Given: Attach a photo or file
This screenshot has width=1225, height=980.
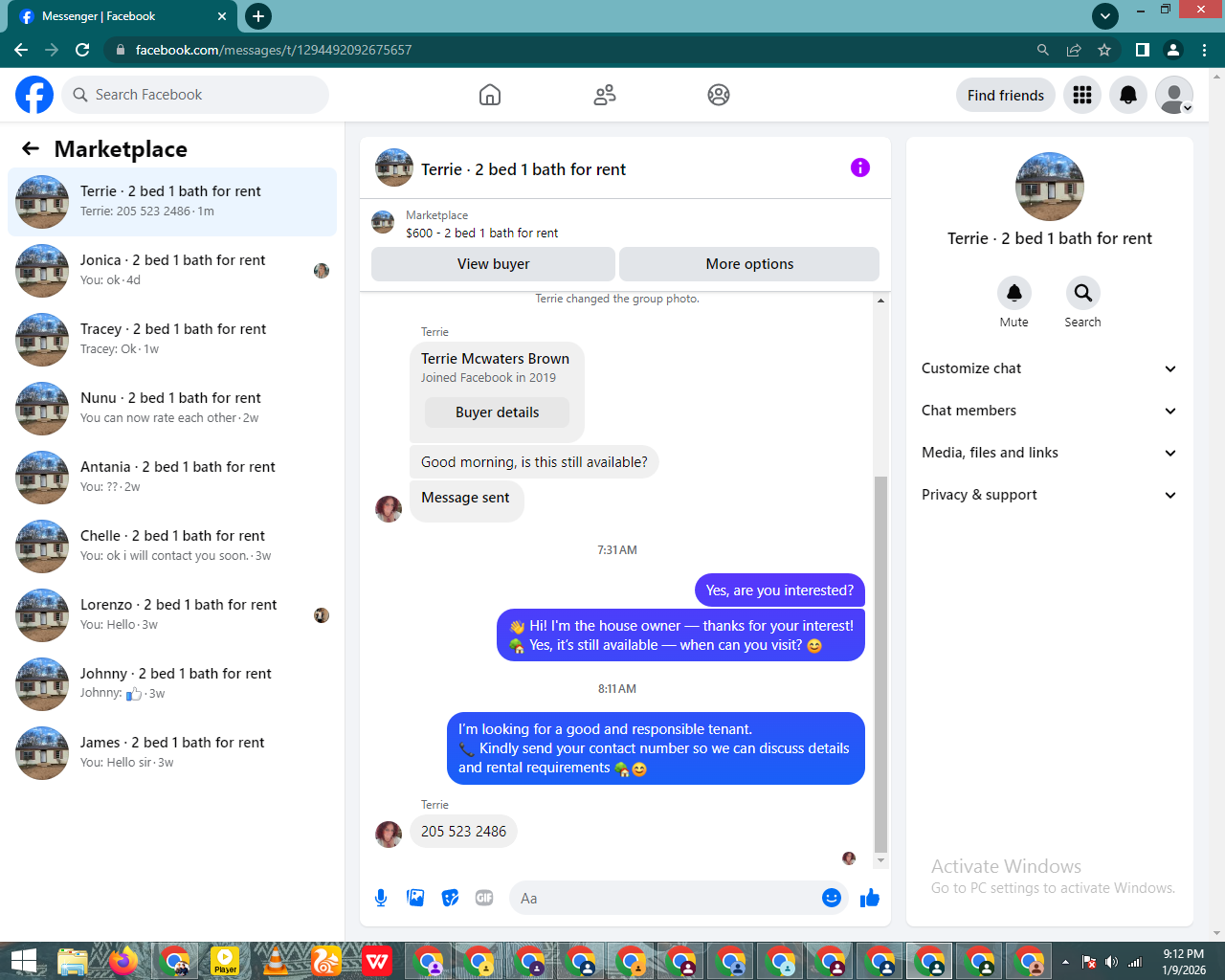Looking at the screenshot, I should click(x=415, y=898).
